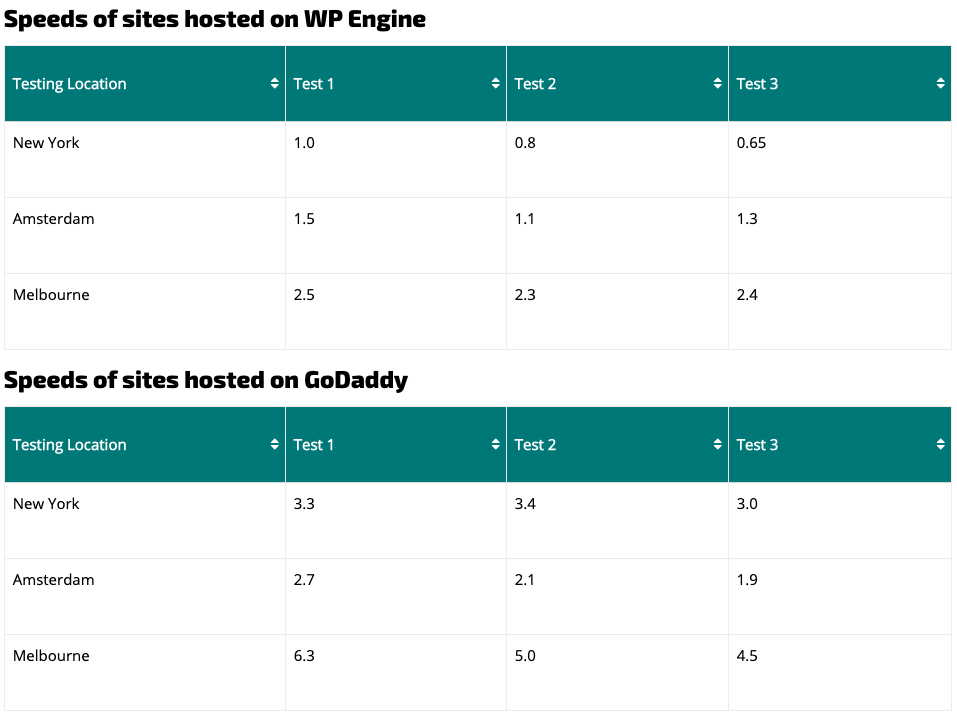Screen dimensions: 957x716
Task: Click the WP Engine Testing Location header text
Action: [70, 84]
